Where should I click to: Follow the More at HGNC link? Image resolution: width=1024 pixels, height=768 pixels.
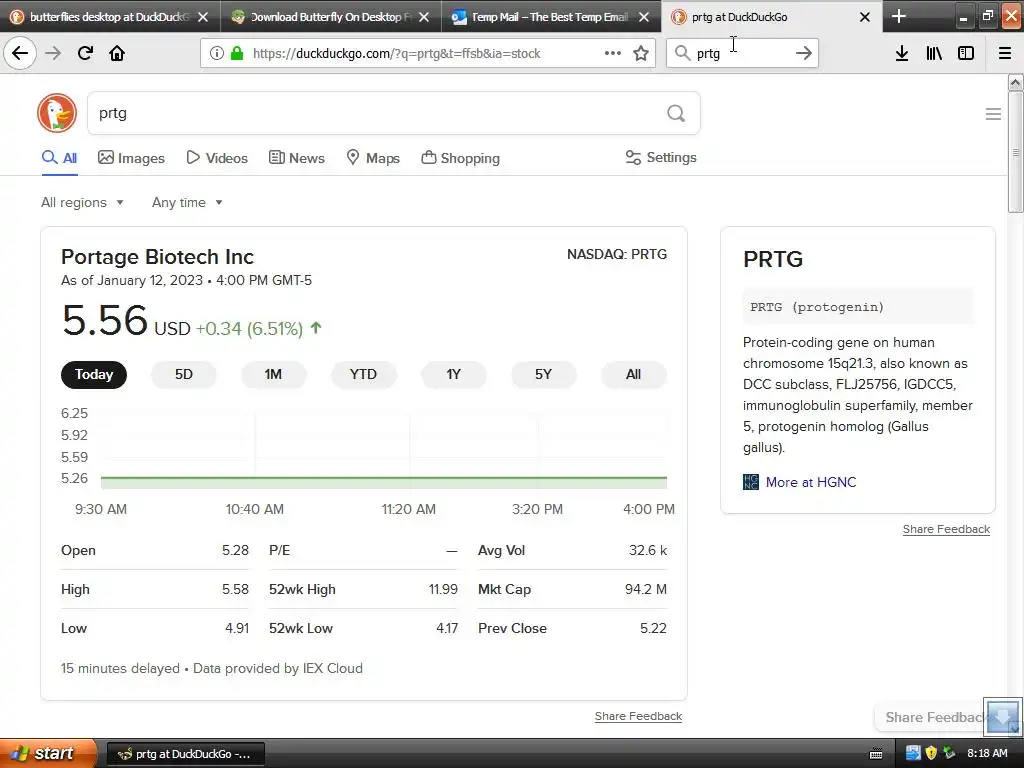click(810, 482)
